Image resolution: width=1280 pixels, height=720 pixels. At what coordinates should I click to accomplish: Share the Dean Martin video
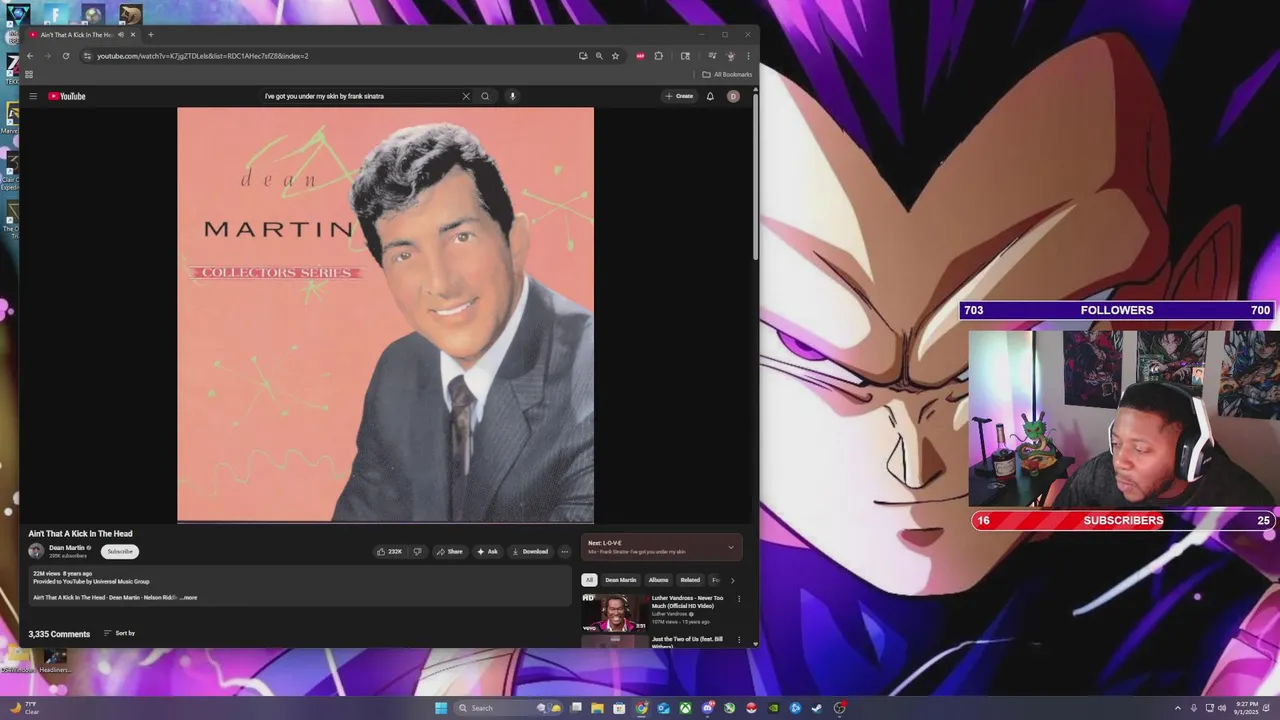click(450, 551)
